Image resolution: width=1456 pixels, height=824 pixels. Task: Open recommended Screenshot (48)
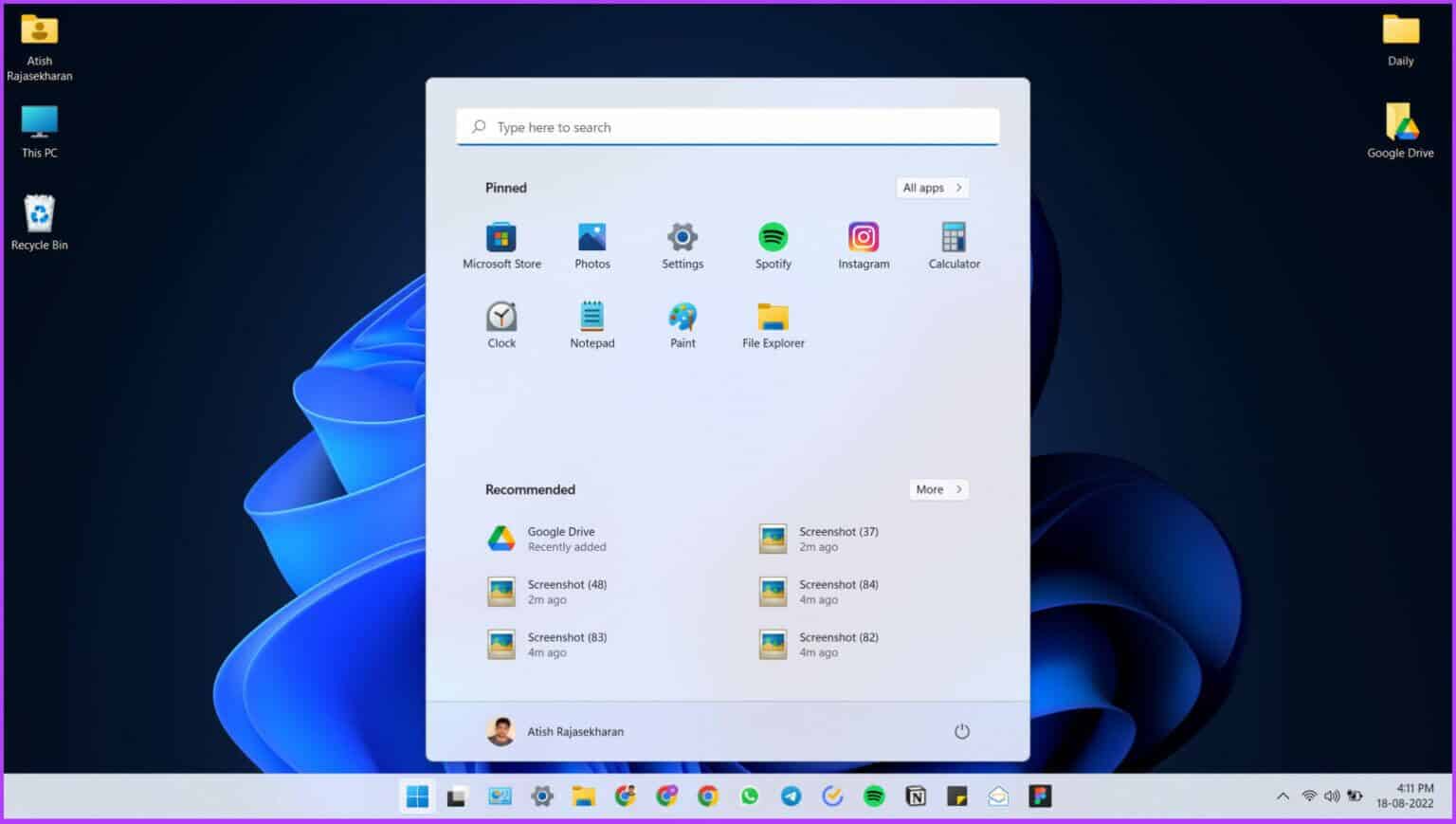point(548,592)
